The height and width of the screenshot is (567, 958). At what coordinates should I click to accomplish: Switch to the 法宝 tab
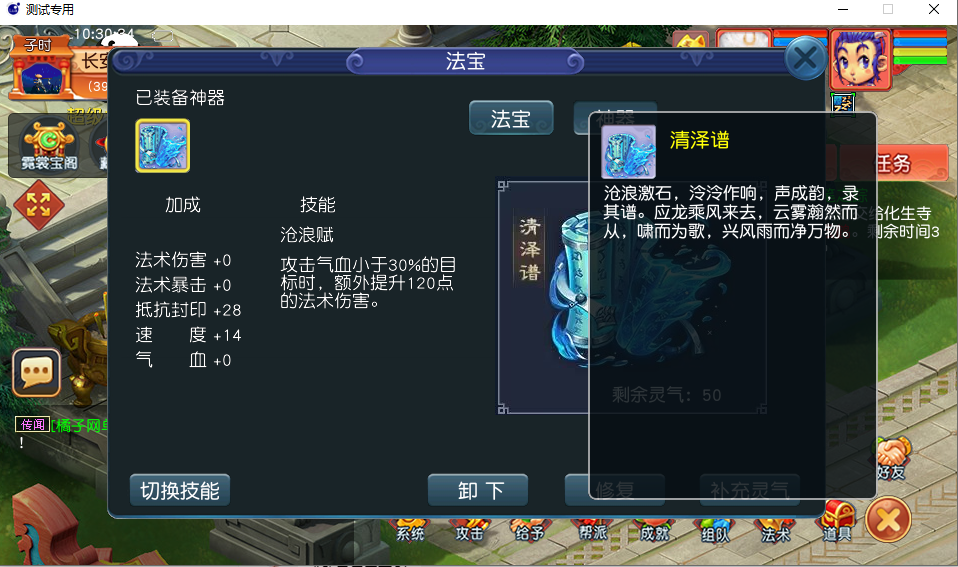[x=511, y=118]
